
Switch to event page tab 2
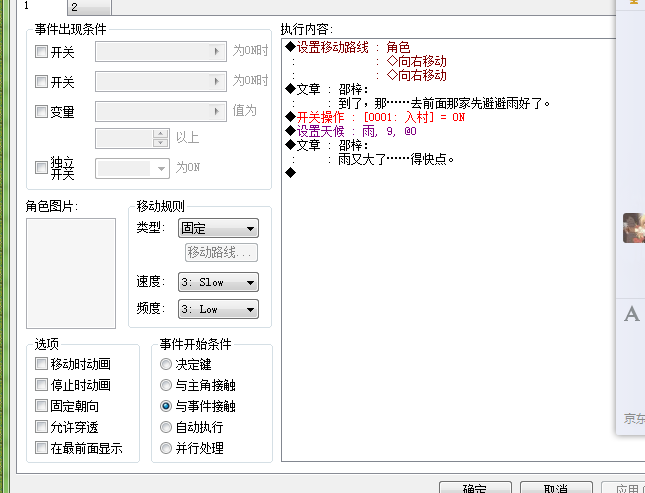[x=89, y=7]
